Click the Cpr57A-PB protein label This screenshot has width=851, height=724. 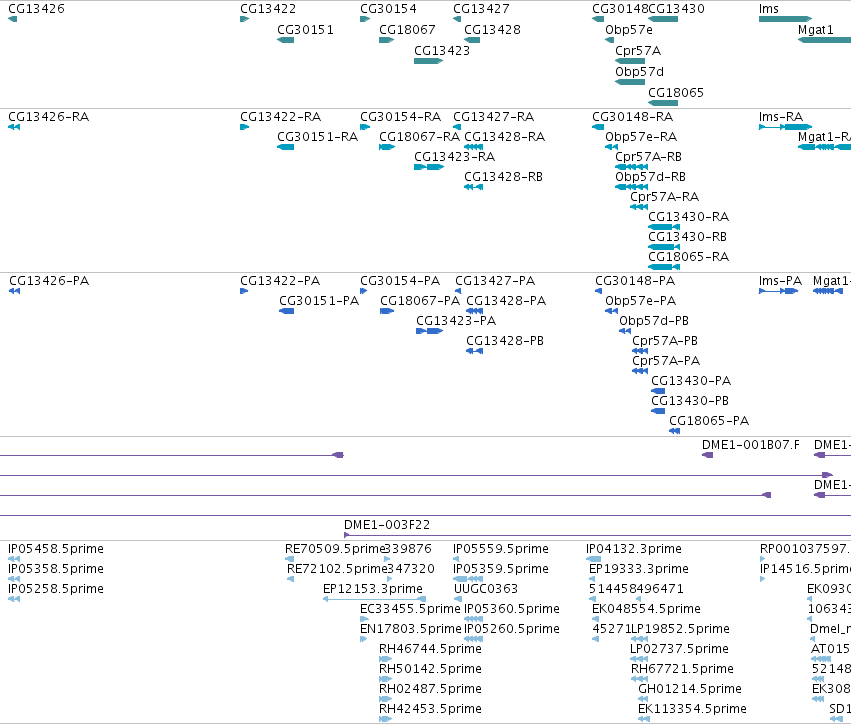(665, 341)
